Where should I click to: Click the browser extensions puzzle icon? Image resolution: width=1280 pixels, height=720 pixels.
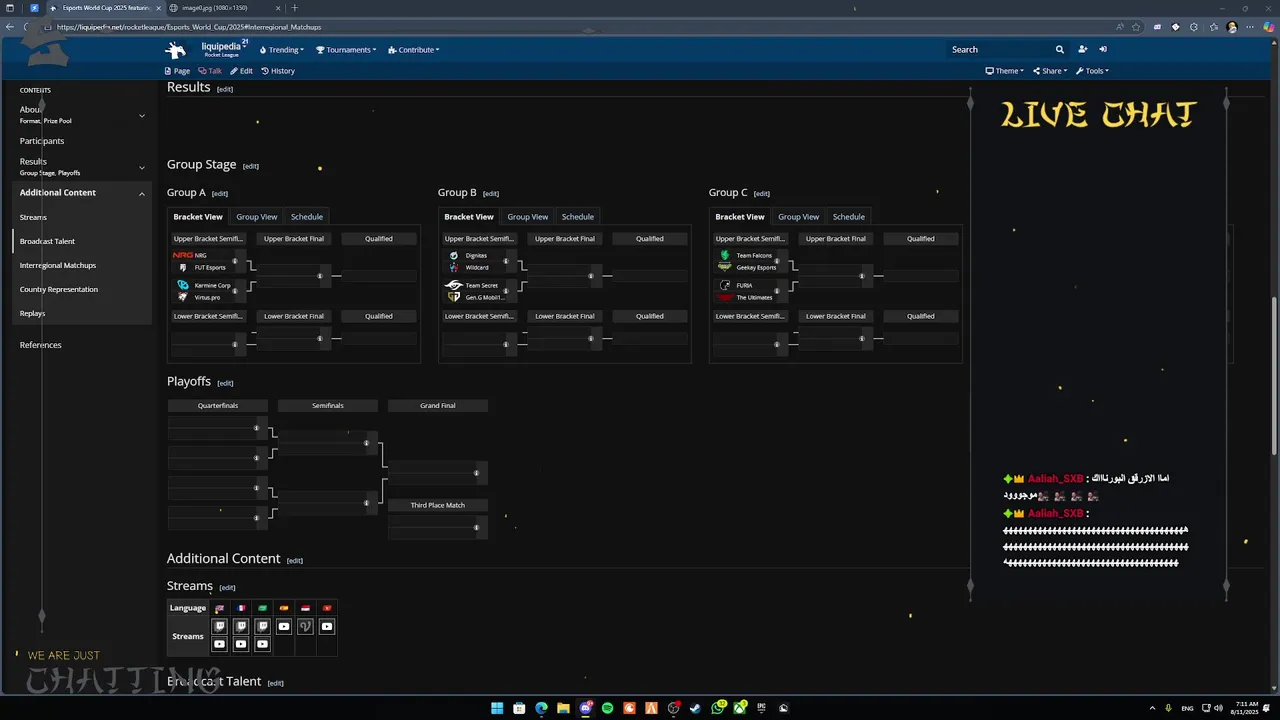(x=1194, y=27)
